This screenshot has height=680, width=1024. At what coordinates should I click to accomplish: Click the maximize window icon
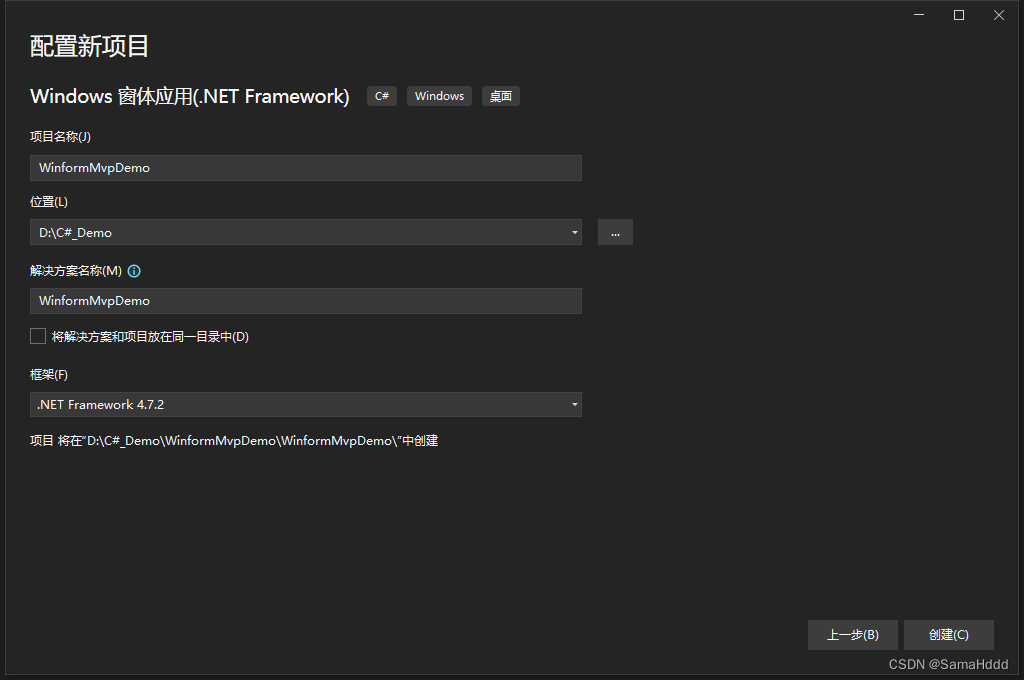tap(958, 15)
